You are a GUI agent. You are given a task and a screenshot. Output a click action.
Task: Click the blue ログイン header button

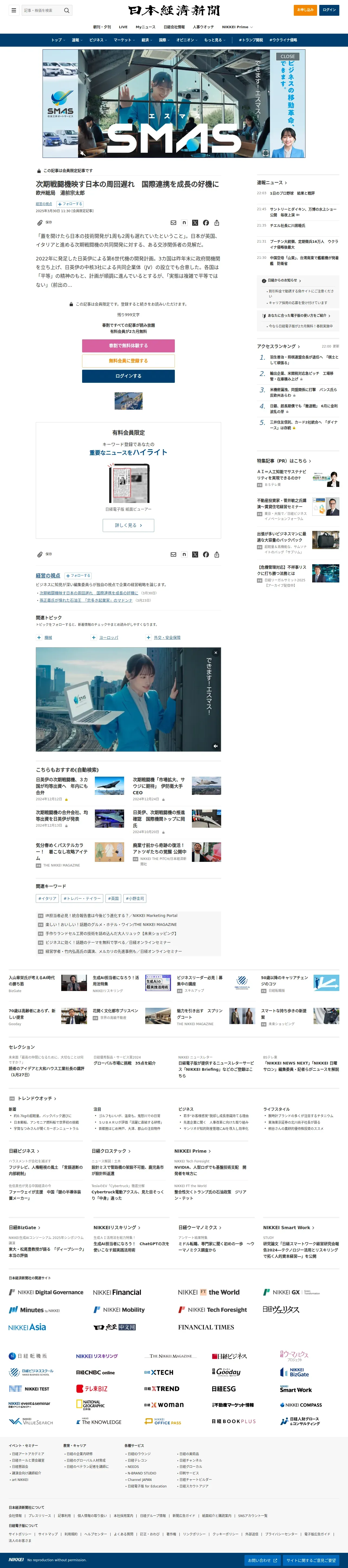point(329,10)
